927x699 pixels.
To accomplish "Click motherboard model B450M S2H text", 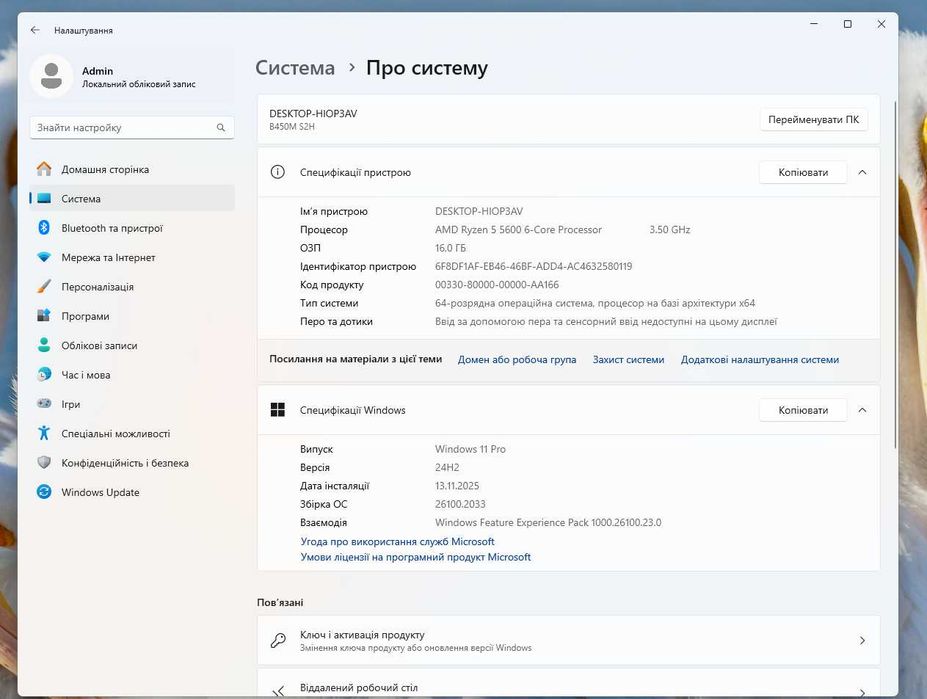I will tap(292, 127).
